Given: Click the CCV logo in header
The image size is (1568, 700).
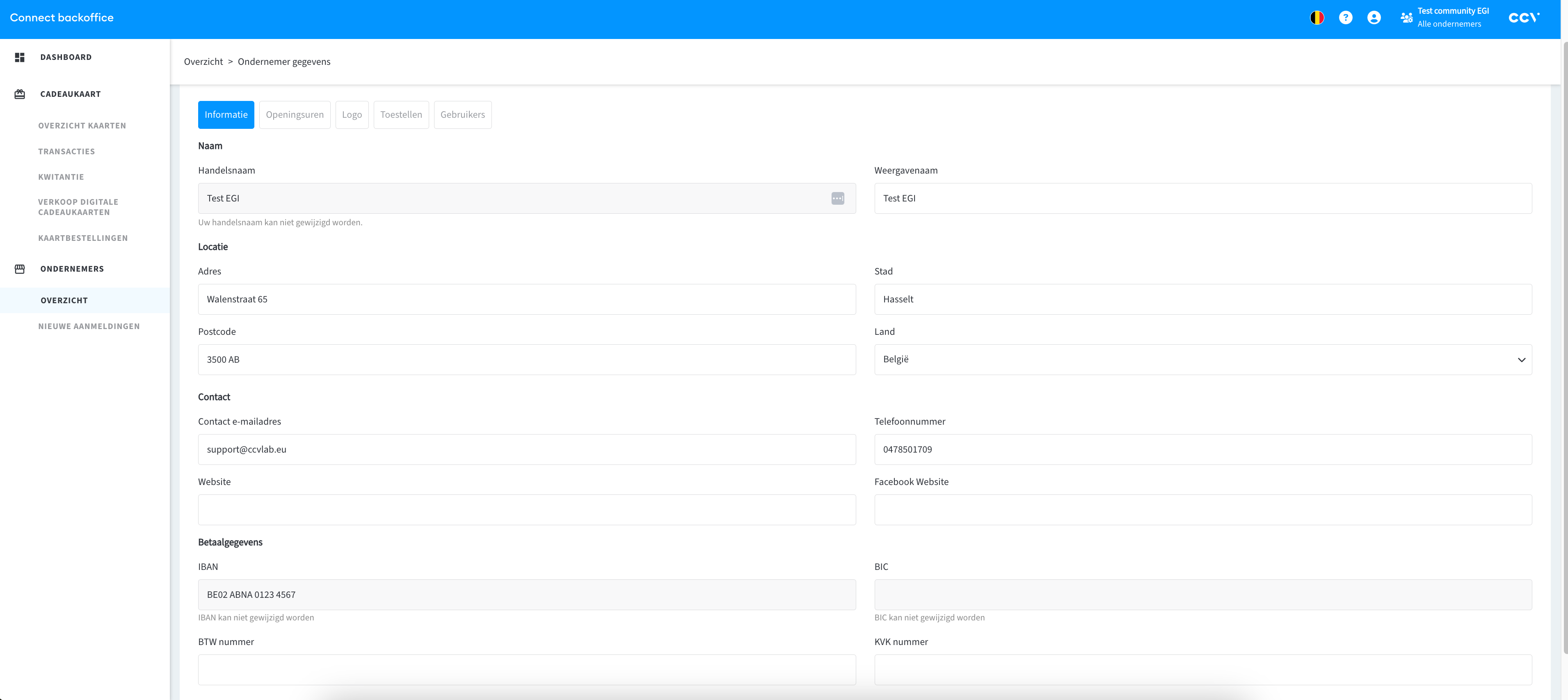Looking at the screenshot, I should pos(1524,18).
